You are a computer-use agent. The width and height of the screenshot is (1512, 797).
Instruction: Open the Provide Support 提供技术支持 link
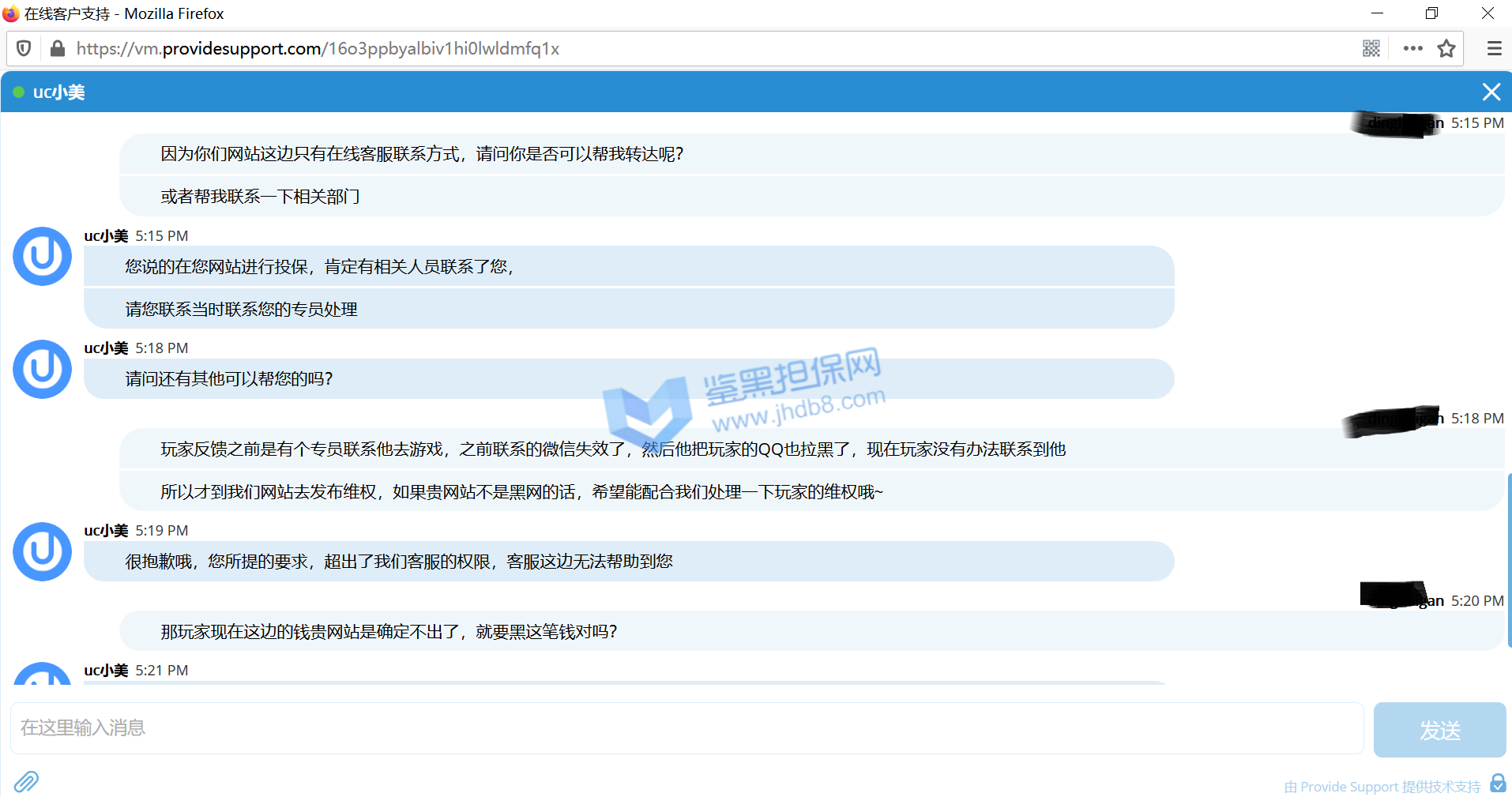[1382, 787]
